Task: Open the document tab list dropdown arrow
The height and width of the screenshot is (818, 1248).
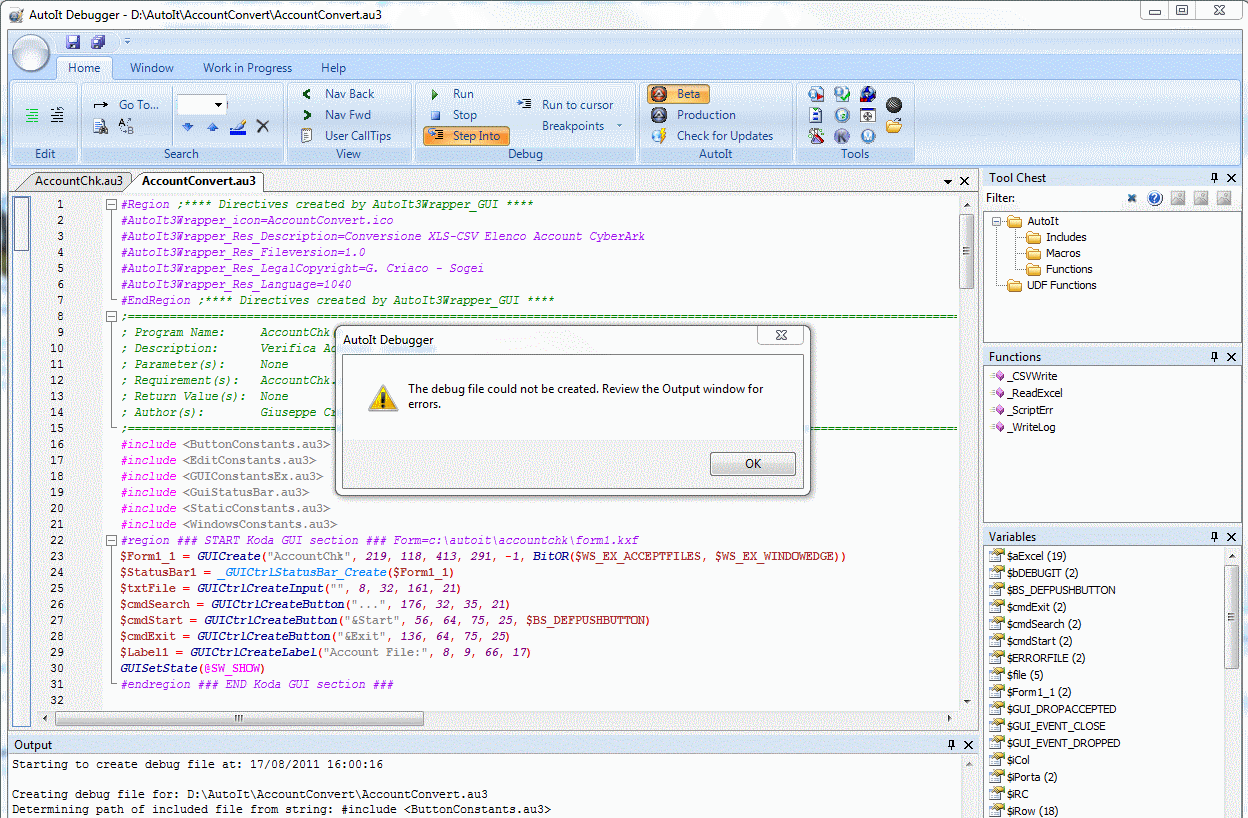Action: tap(948, 182)
